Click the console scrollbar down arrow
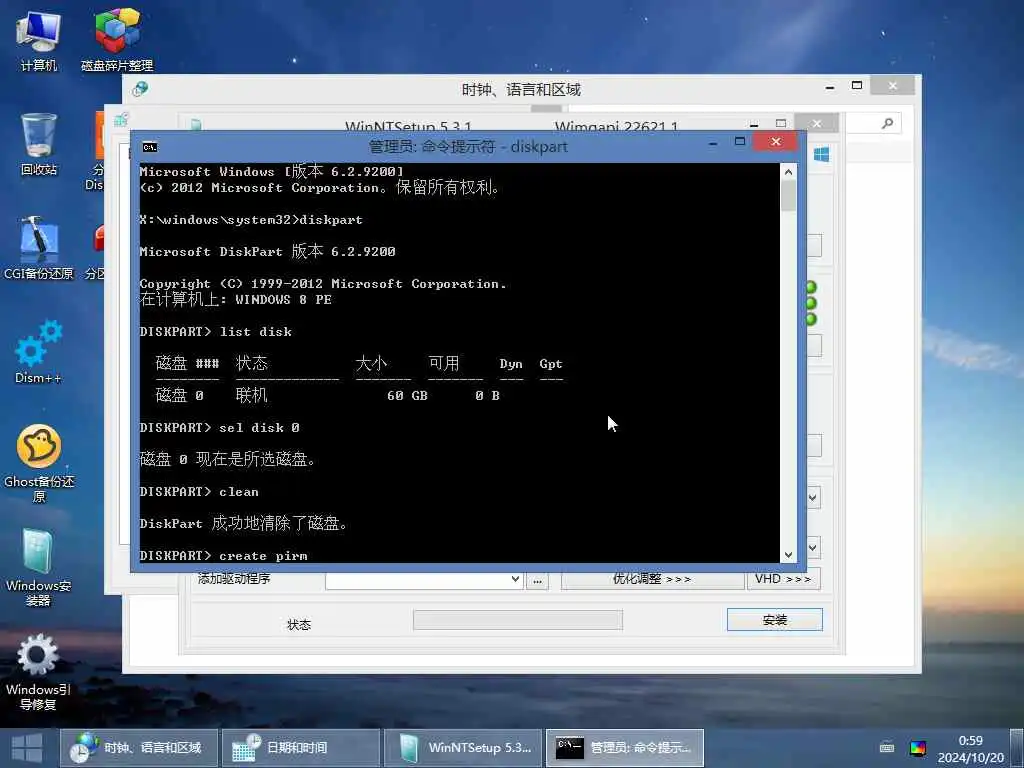 (788, 554)
